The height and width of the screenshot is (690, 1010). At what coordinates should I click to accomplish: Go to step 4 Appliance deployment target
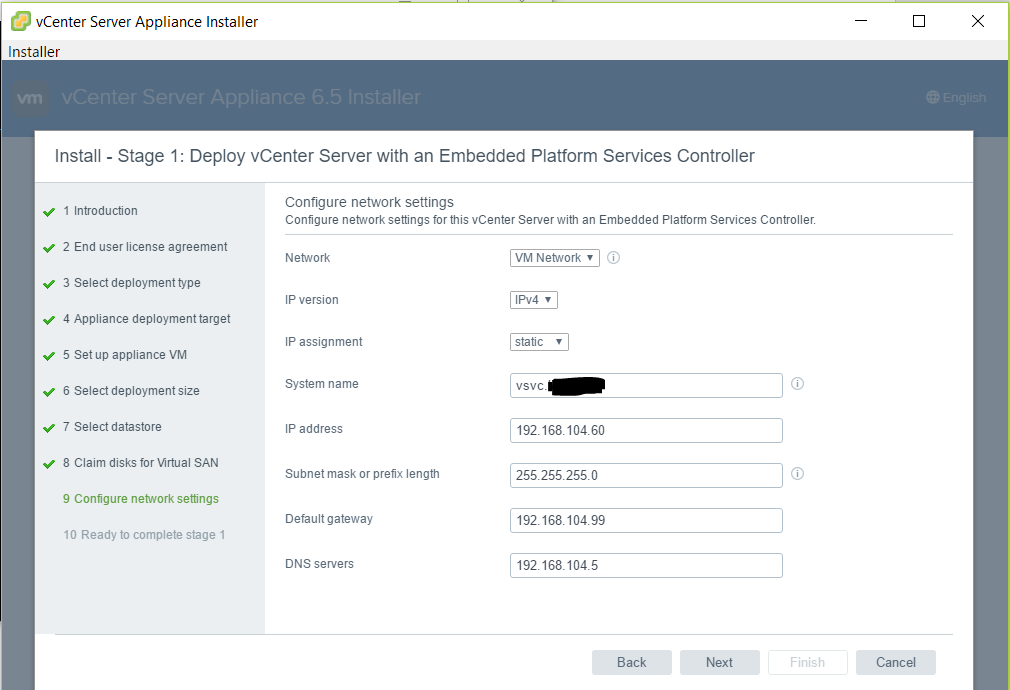pos(146,319)
